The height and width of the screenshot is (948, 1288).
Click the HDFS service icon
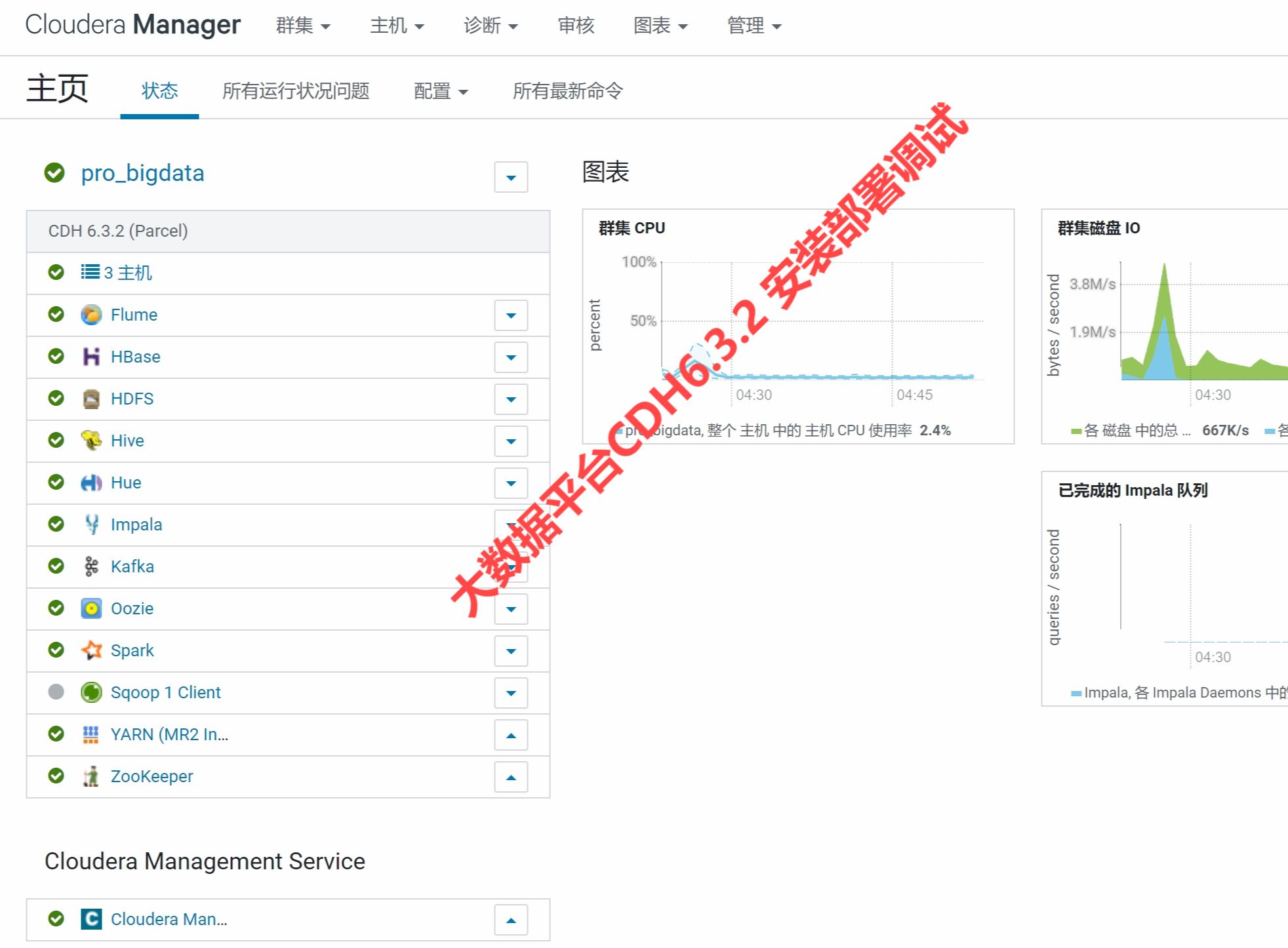(x=91, y=399)
